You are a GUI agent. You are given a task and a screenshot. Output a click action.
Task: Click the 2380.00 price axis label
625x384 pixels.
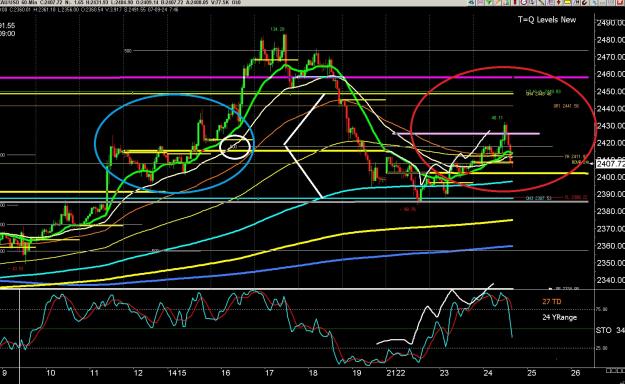(610, 211)
